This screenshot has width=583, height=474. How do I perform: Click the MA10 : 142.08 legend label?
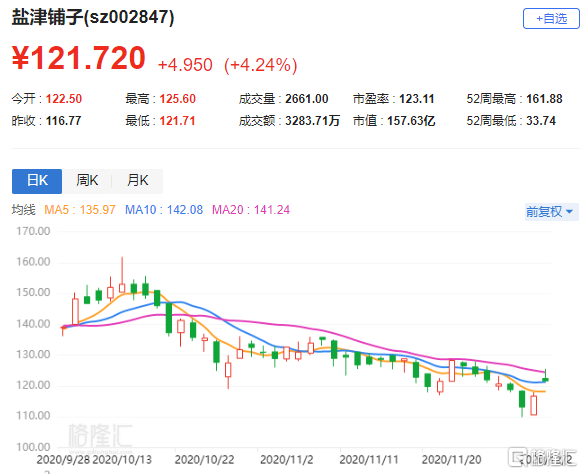[164, 210]
